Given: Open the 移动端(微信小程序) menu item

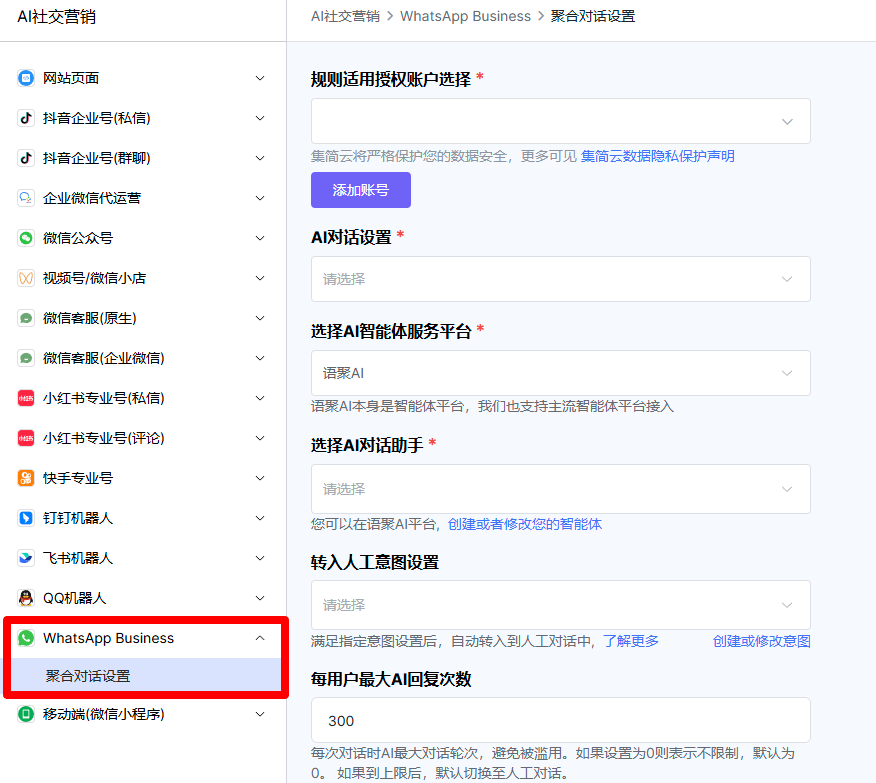Looking at the screenshot, I should click(x=104, y=714).
